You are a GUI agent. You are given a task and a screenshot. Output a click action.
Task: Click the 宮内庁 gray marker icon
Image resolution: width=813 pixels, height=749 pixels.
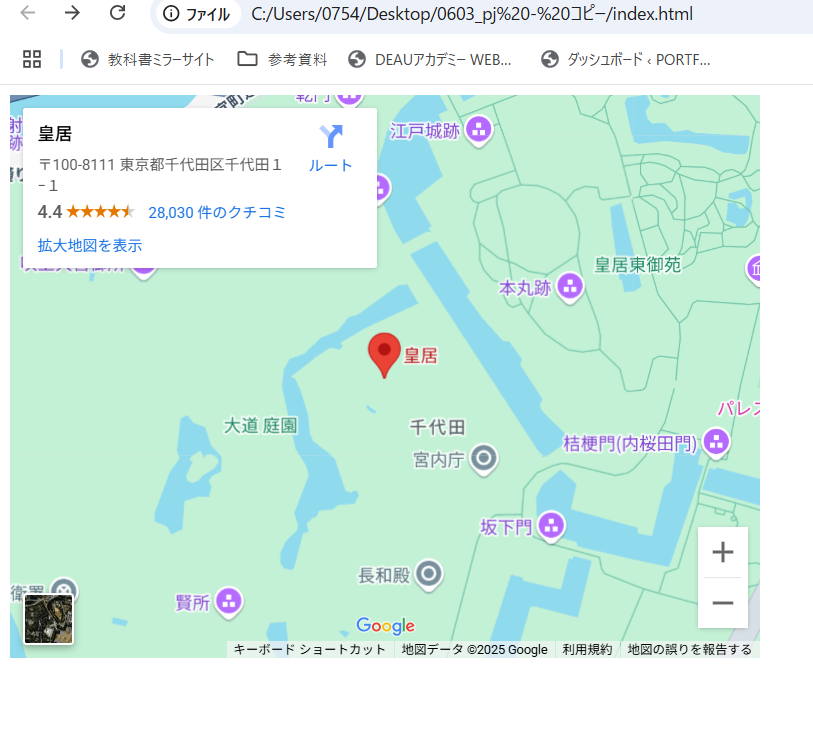[484, 459]
